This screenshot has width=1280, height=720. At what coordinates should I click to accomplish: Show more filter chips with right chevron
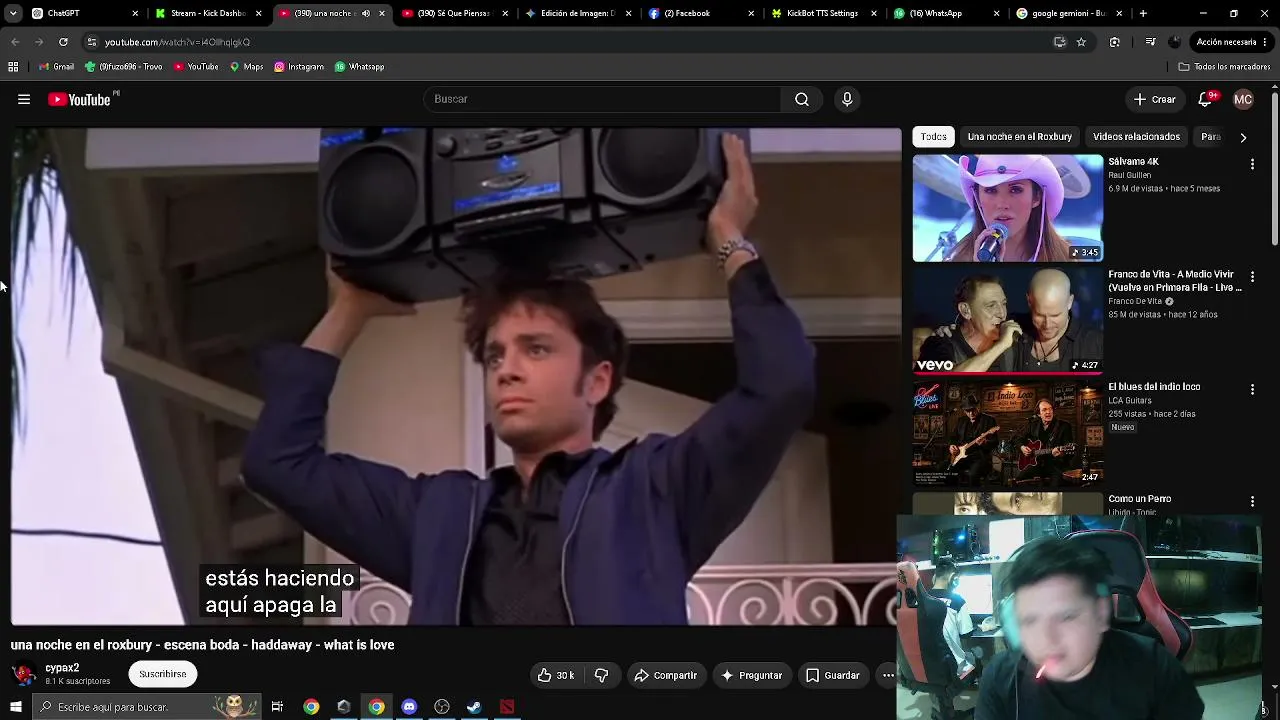point(1243,137)
